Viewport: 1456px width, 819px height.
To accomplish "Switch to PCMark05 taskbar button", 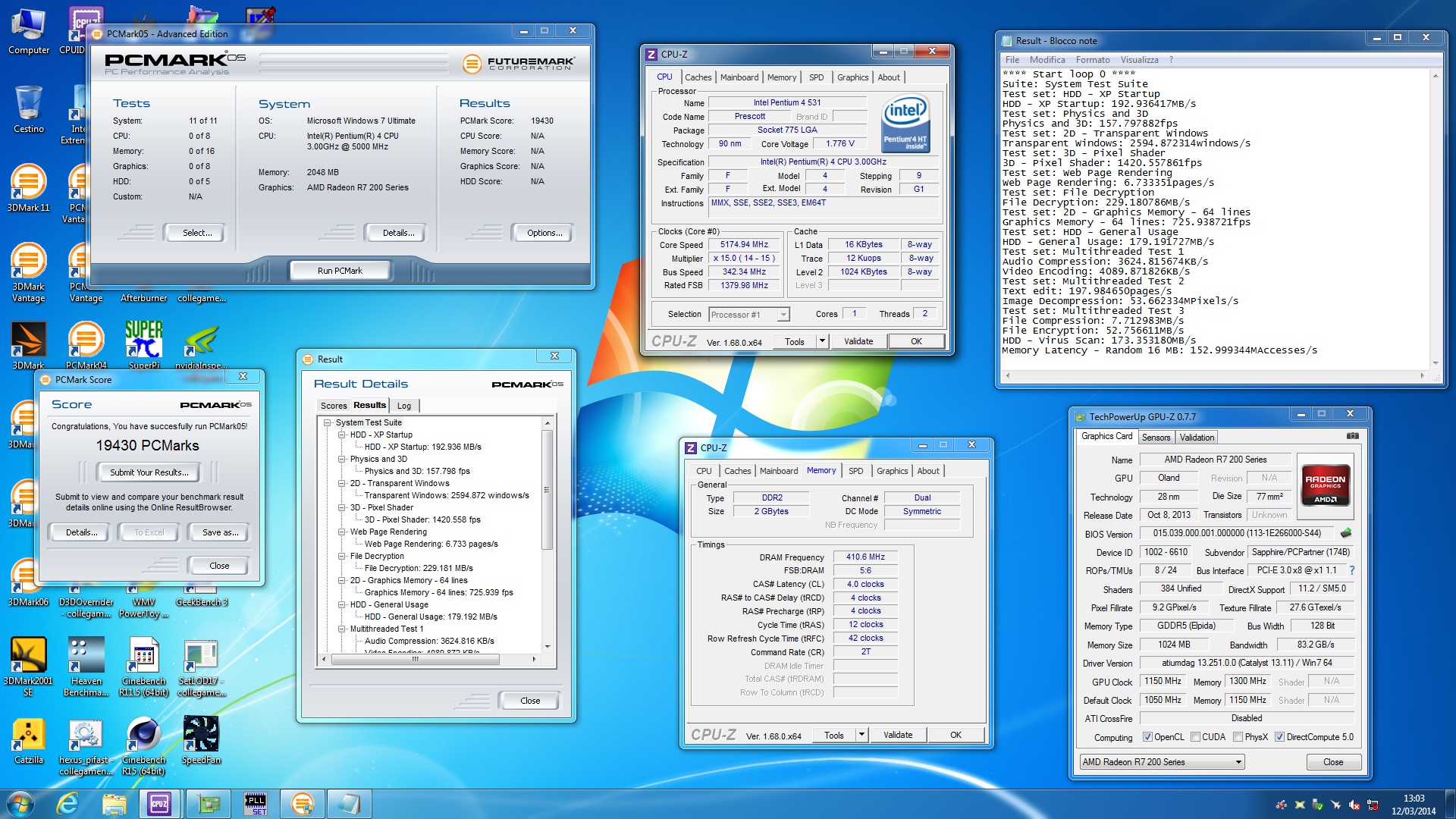I will tap(302, 803).
